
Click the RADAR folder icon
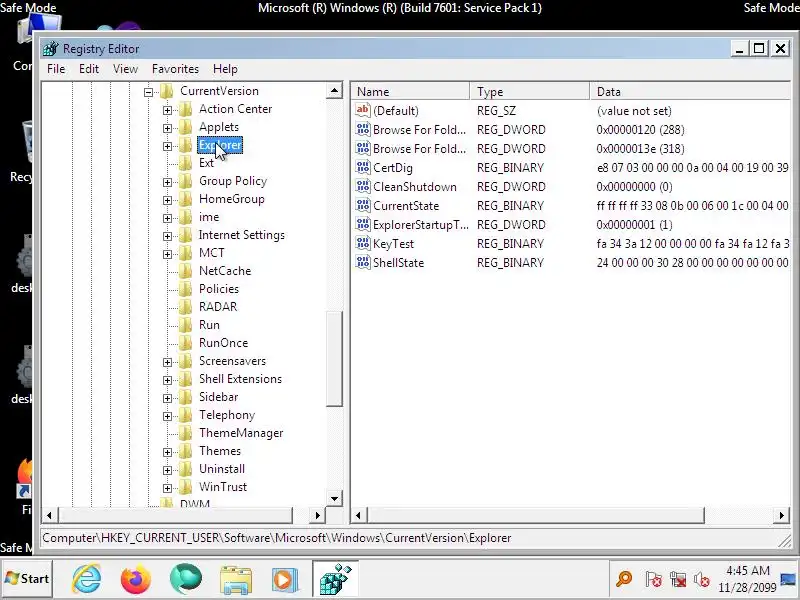coord(185,307)
